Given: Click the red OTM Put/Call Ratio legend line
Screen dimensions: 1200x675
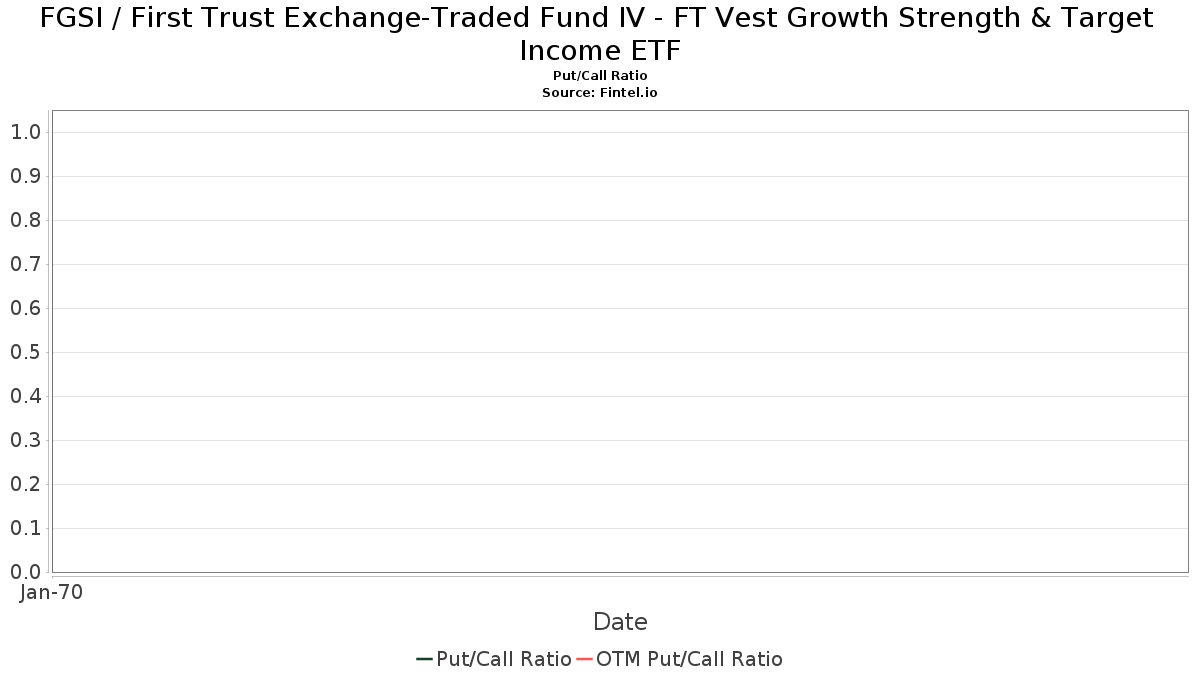Looking at the screenshot, I should coord(584,659).
